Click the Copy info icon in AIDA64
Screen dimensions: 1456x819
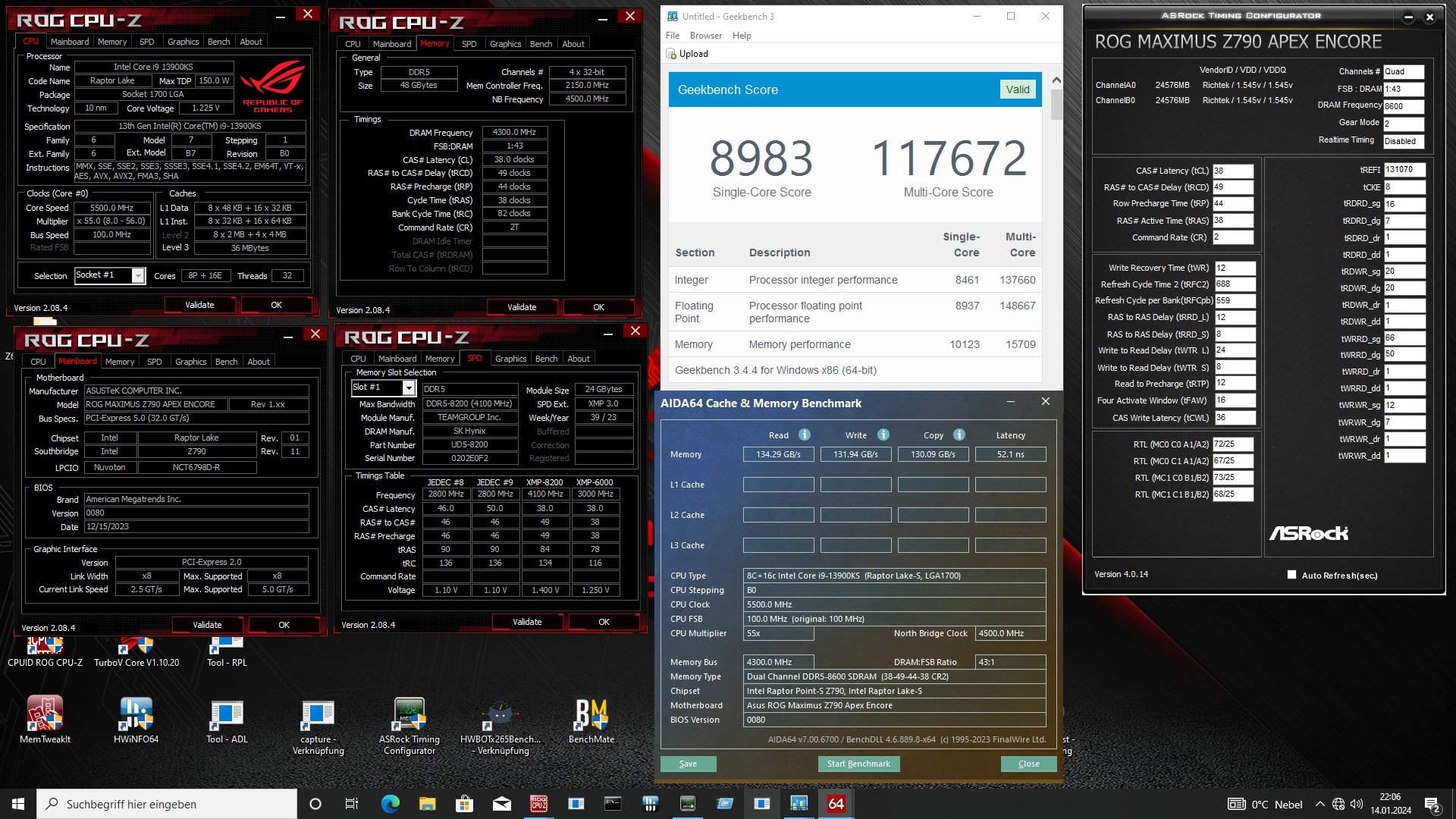click(x=959, y=435)
